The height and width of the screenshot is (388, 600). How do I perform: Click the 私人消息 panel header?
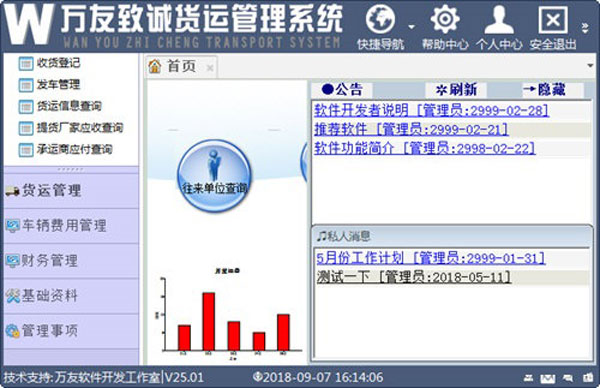pos(452,236)
